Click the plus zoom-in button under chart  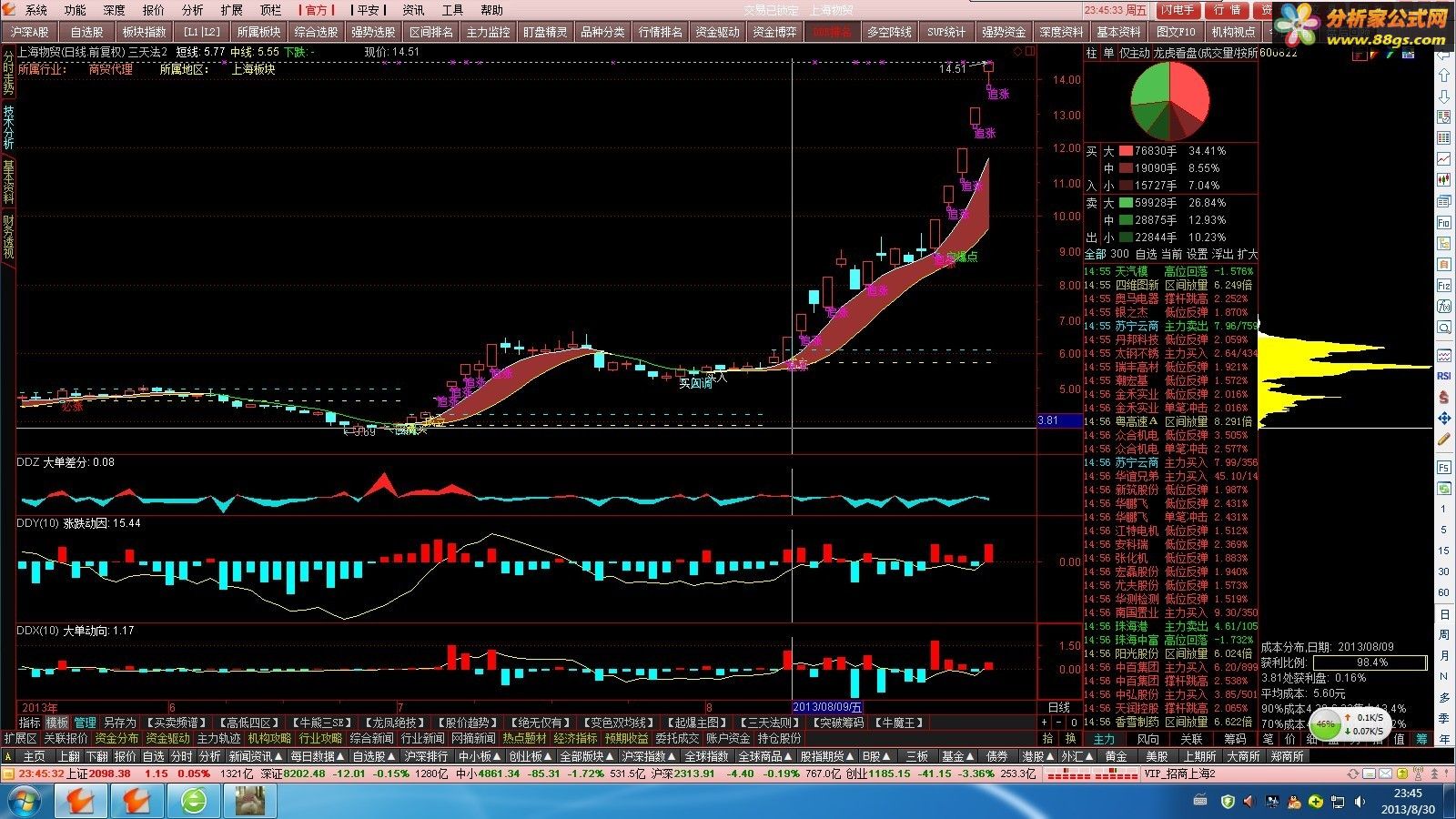tap(1045, 723)
